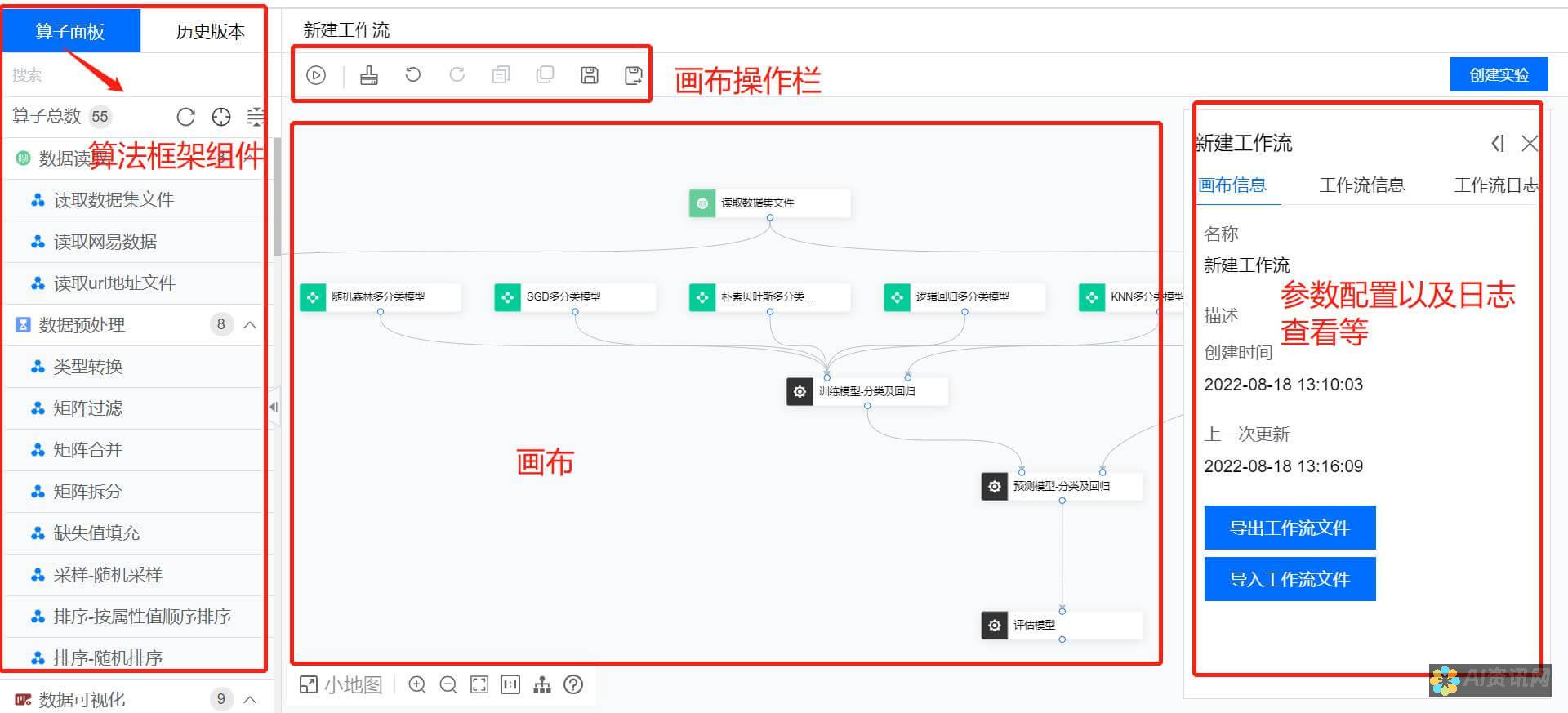Select 矩阵拆分 operator
The height and width of the screenshot is (713, 1568).
point(135,492)
